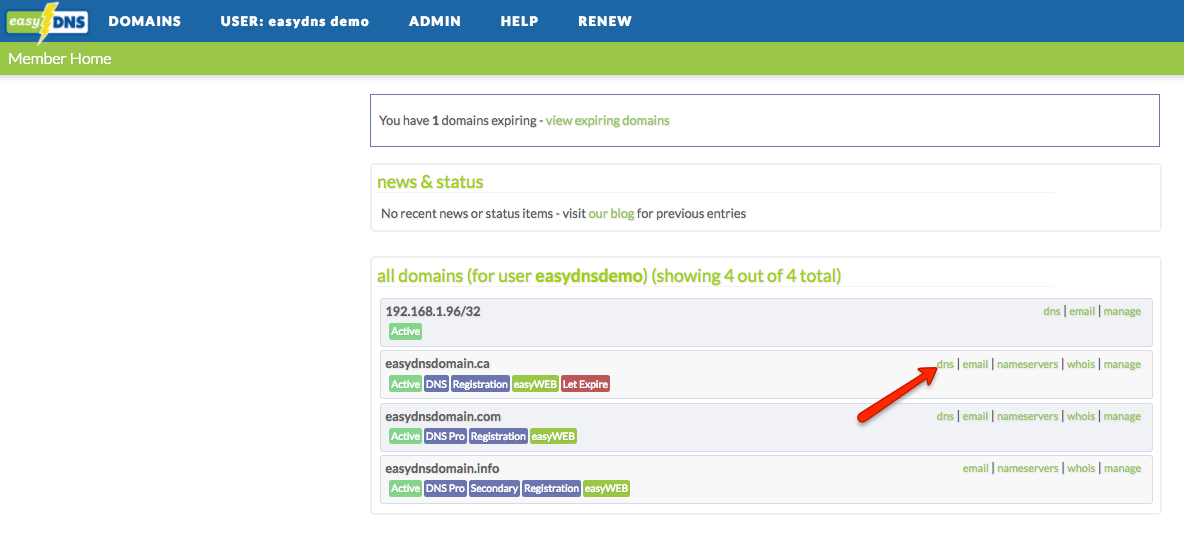Open email settings for easydnsdomain.com

click(976, 416)
